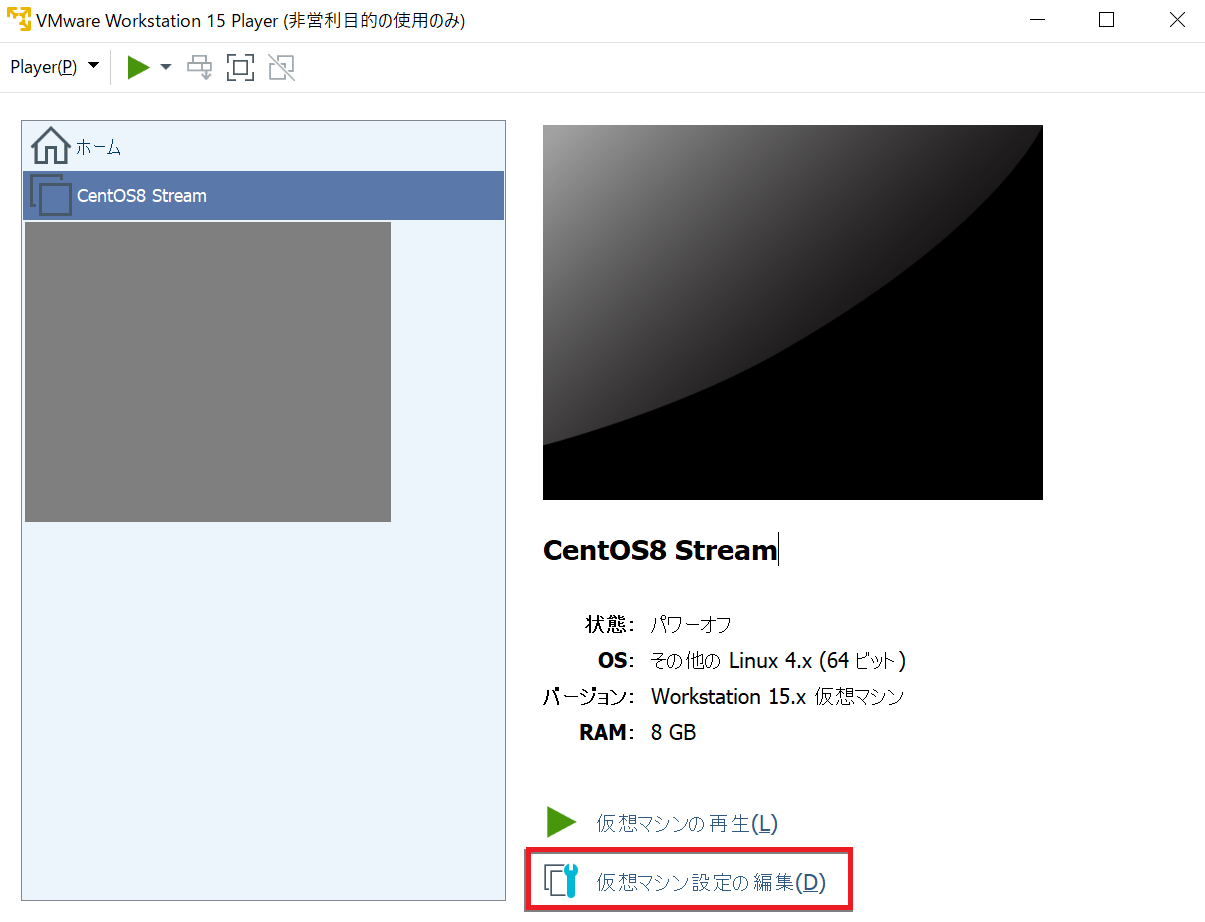Image resolution: width=1205 pixels, height=922 pixels.
Task: Click the Workstation 15.x 仮想マシン version text
Action: [777, 697]
